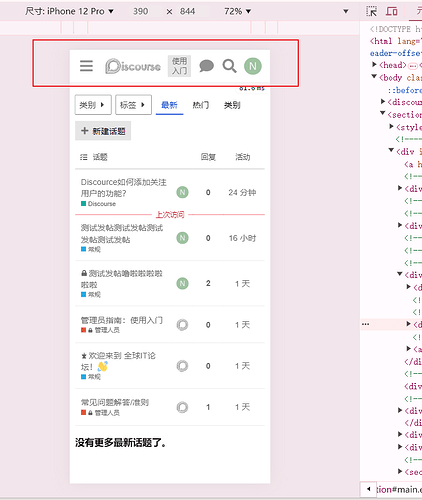Open the green N user avatar menu
This screenshot has width=422, height=500.
click(253, 66)
